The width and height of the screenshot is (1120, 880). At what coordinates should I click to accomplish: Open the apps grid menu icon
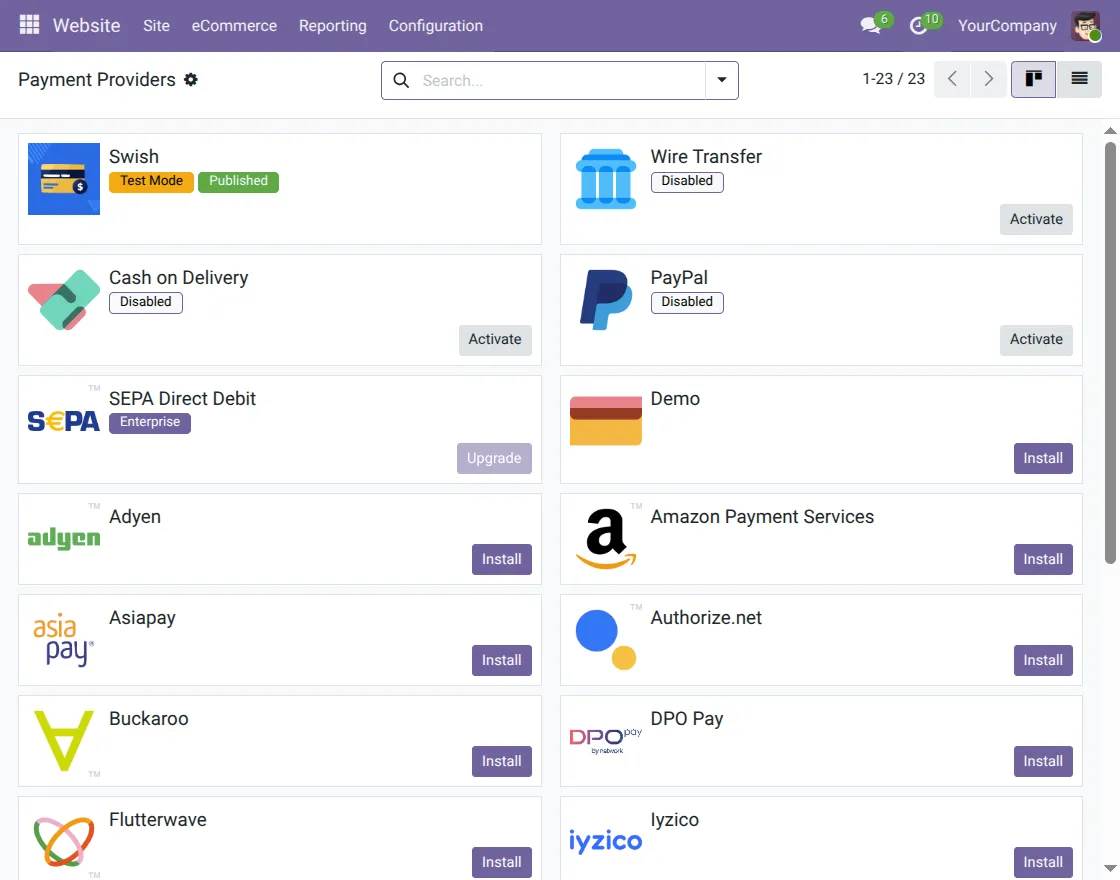(29, 25)
